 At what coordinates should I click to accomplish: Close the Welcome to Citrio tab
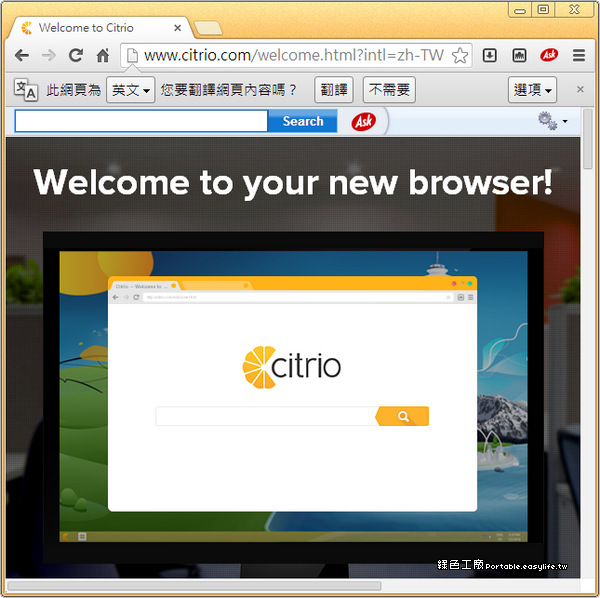(178, 28)
